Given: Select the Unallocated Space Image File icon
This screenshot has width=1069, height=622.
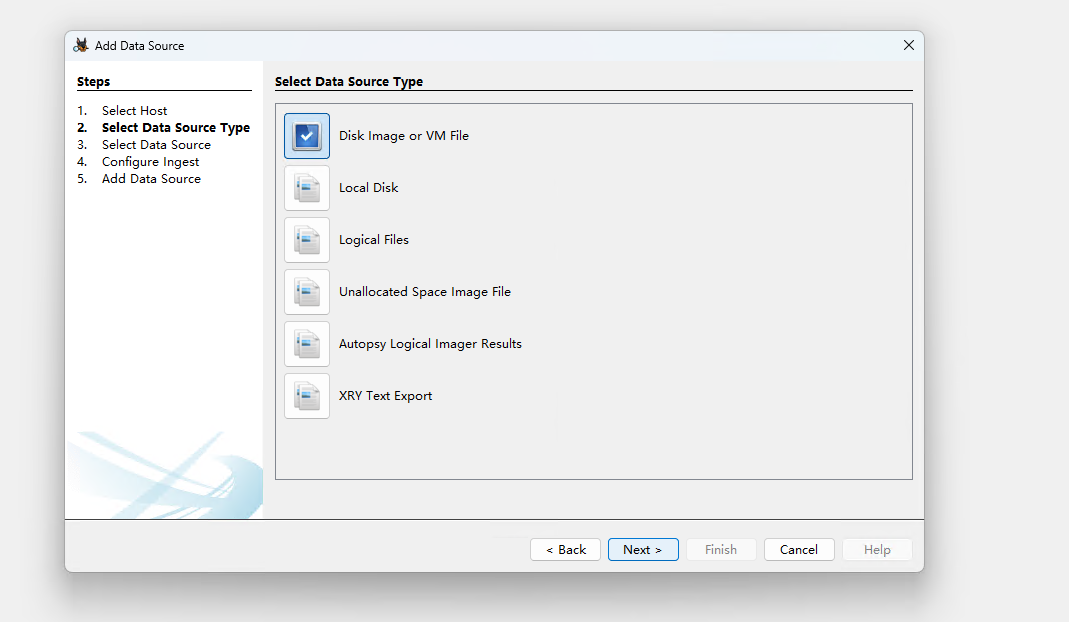Looking at the screenshot, I should coord(307,292).
